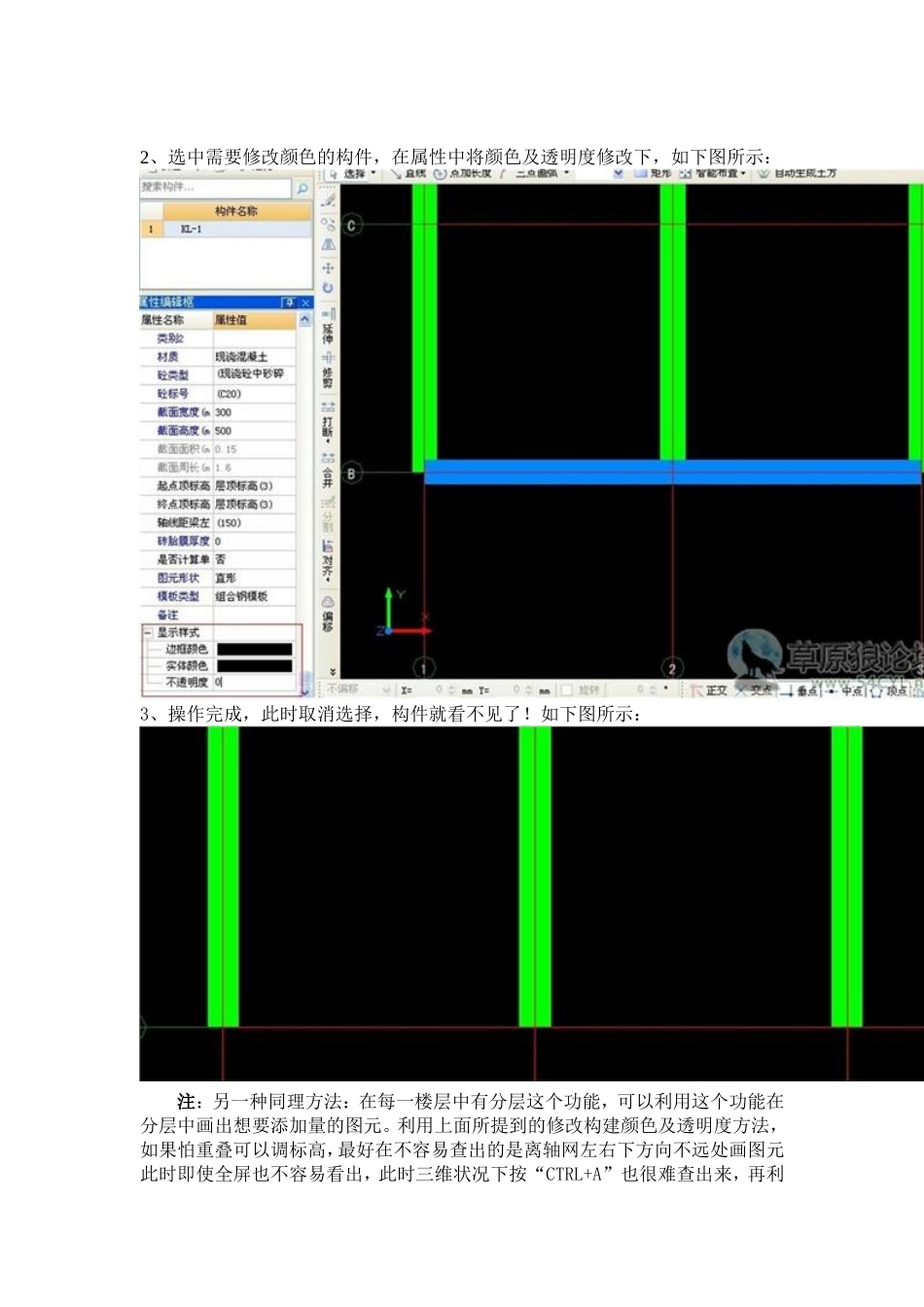Open the dropdown arrow beside 选择
Screen dimensions: 924x1307
(x=373, y=174)
